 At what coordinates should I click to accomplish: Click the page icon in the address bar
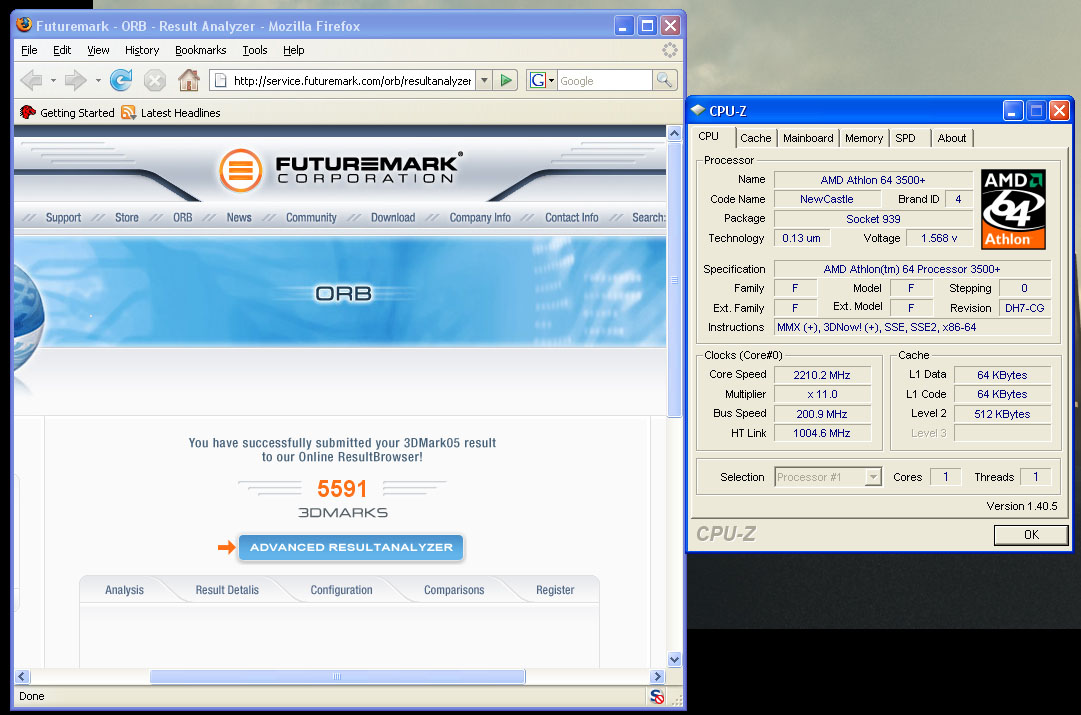click(221, 81)
